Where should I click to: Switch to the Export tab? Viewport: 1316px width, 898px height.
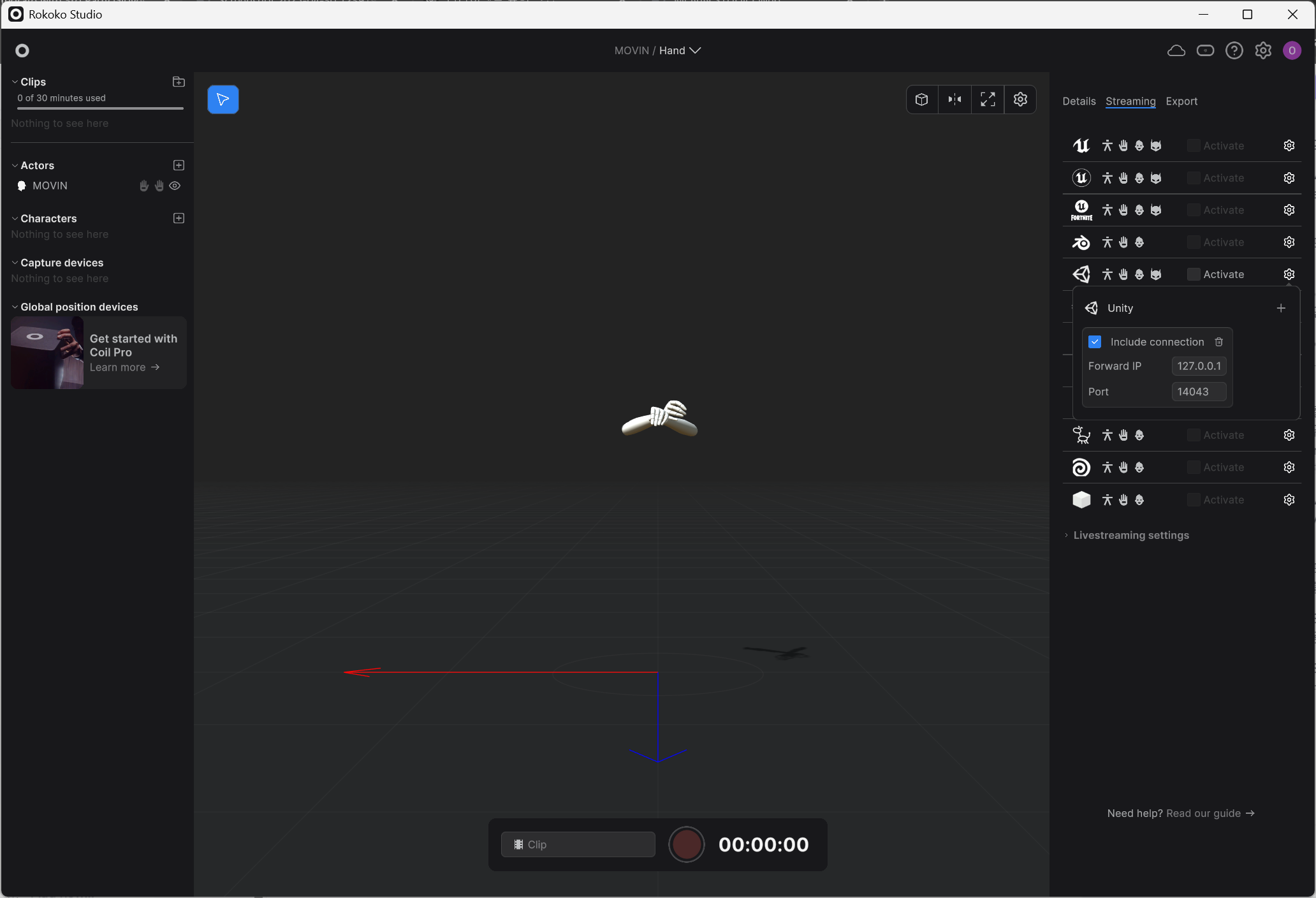click(x=1181, y=101)
